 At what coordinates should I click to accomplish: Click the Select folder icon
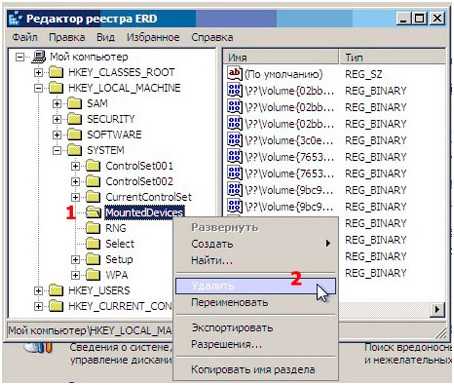[93, 243]
